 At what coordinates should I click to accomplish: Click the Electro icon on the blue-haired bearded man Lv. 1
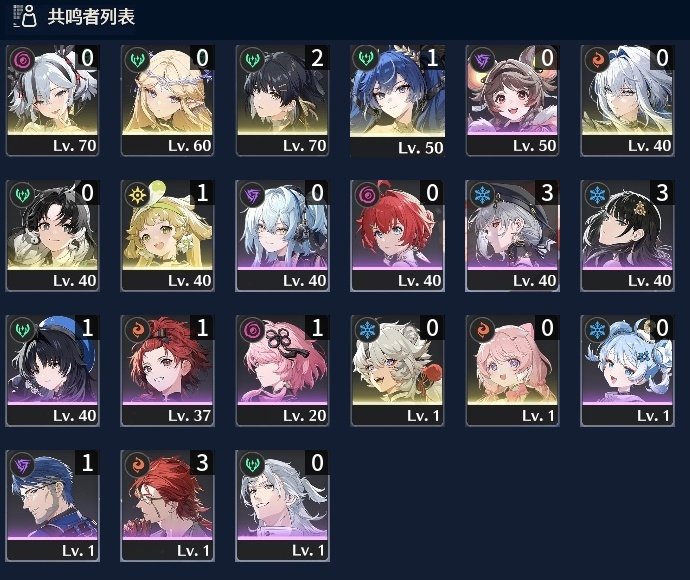(x=22, y=464)
